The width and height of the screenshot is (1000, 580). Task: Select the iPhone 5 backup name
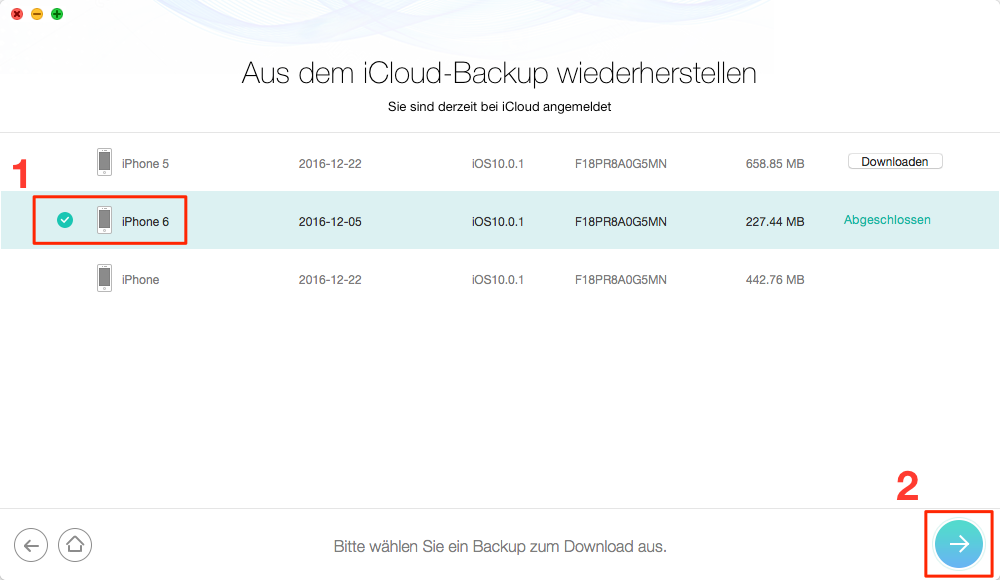pos(145,164)
